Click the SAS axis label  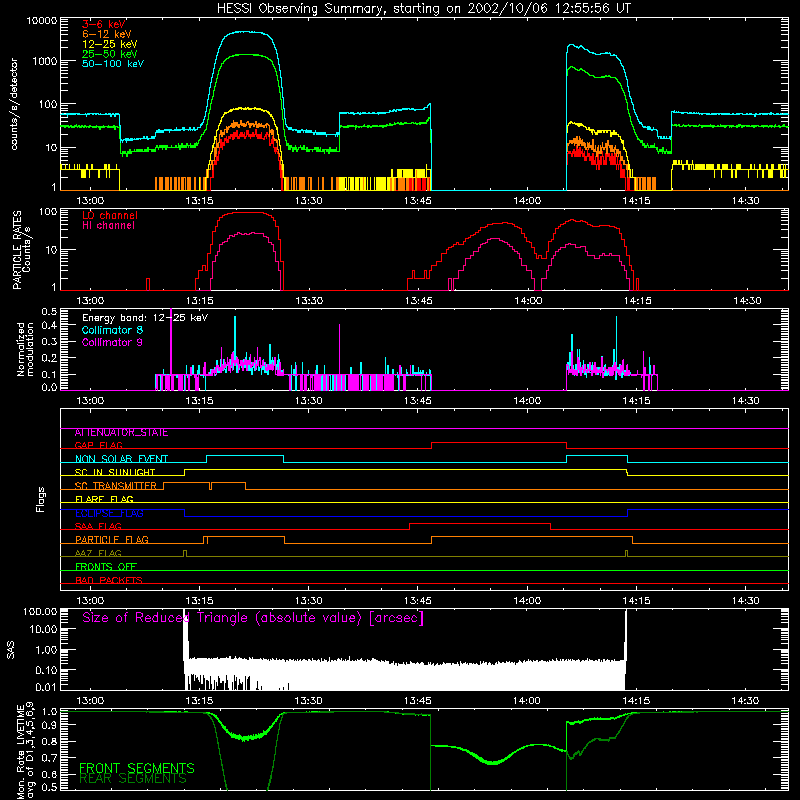coord(11,649)
